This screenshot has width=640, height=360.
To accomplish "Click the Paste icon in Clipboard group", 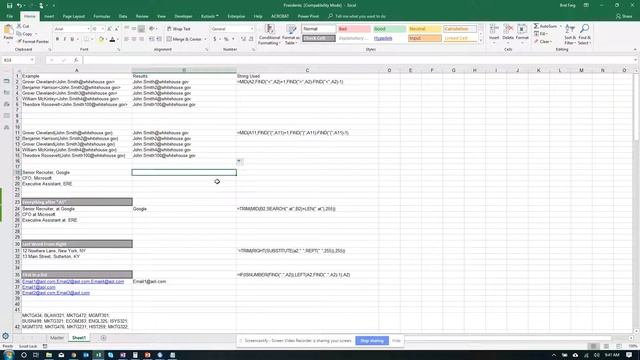I will pos(8,30).
